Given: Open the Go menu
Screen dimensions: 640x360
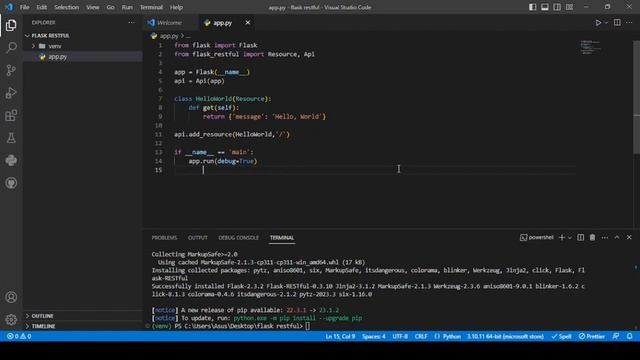Looking at the screenshot, I should click(110, 7).
